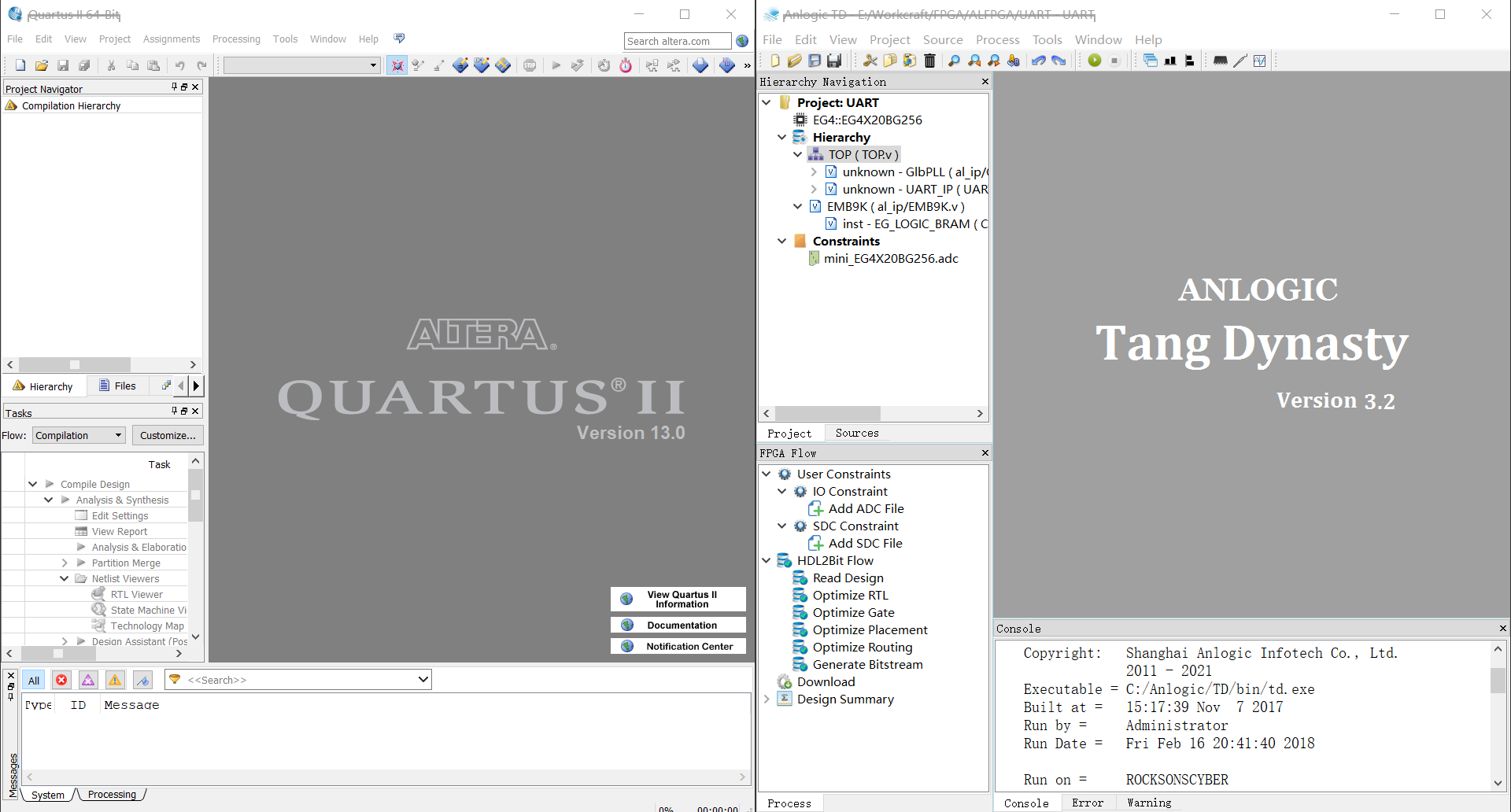Click the scissors Cut icon in Anlogic toolbar
1511x812 pixels.
click(870, 61)
